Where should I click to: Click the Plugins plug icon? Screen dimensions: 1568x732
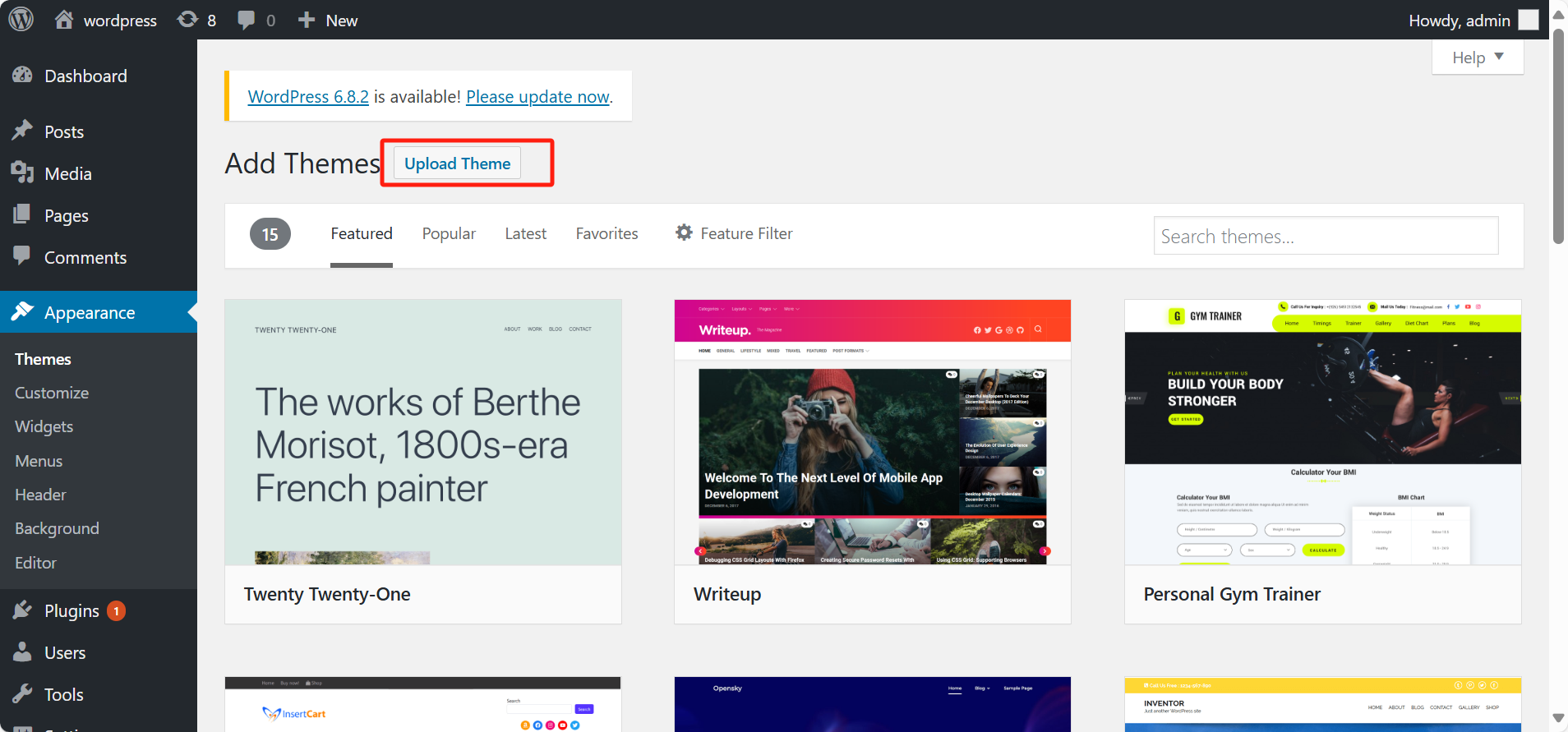22,610
